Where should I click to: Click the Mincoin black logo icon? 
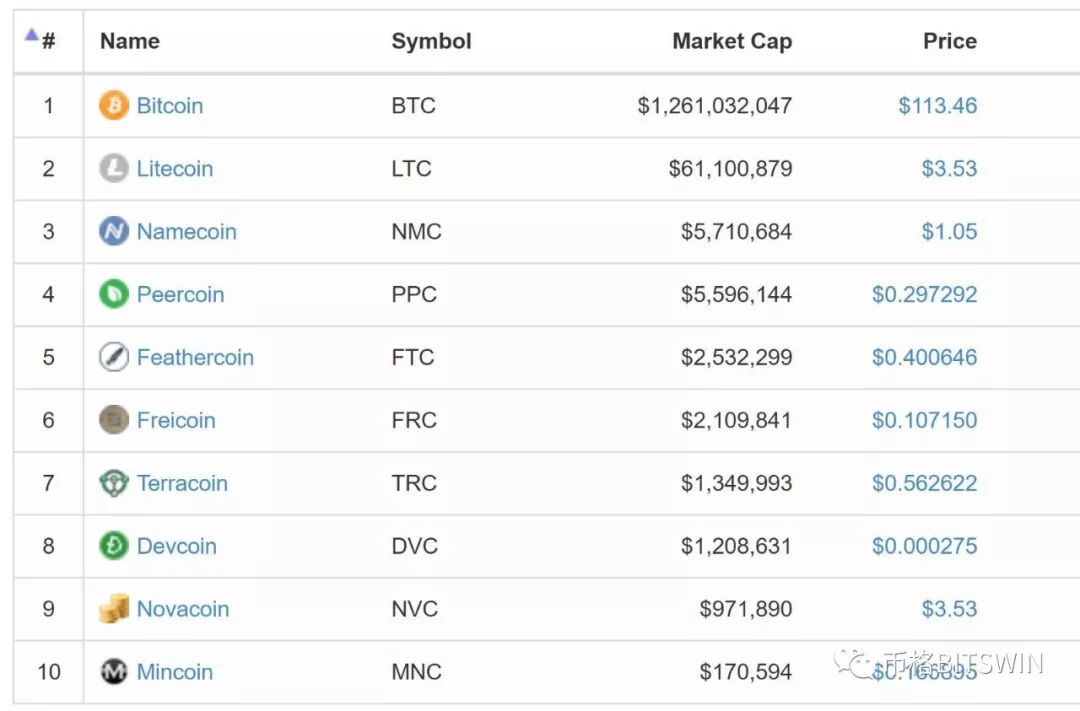pos(114,672)
